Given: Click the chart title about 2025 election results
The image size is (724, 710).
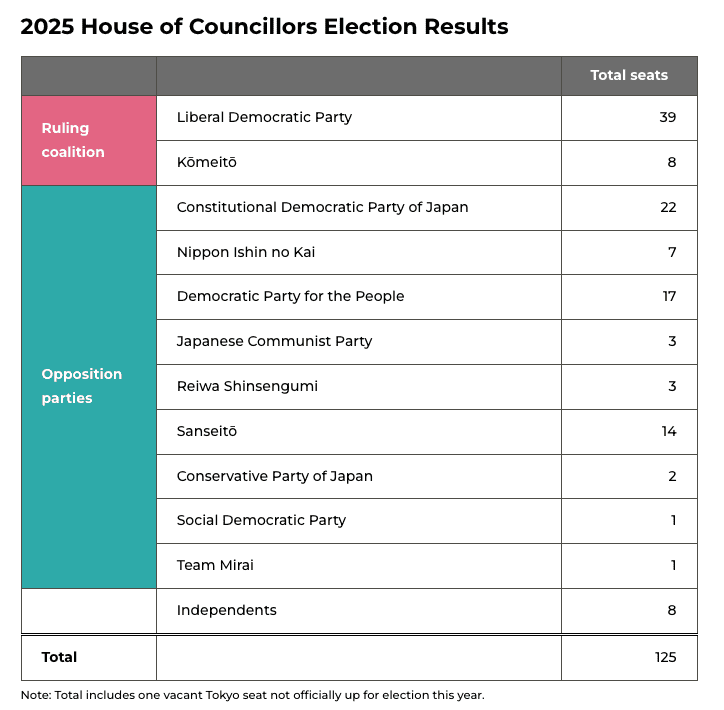Looking at the screenshot, I should (x=264, y=27).
